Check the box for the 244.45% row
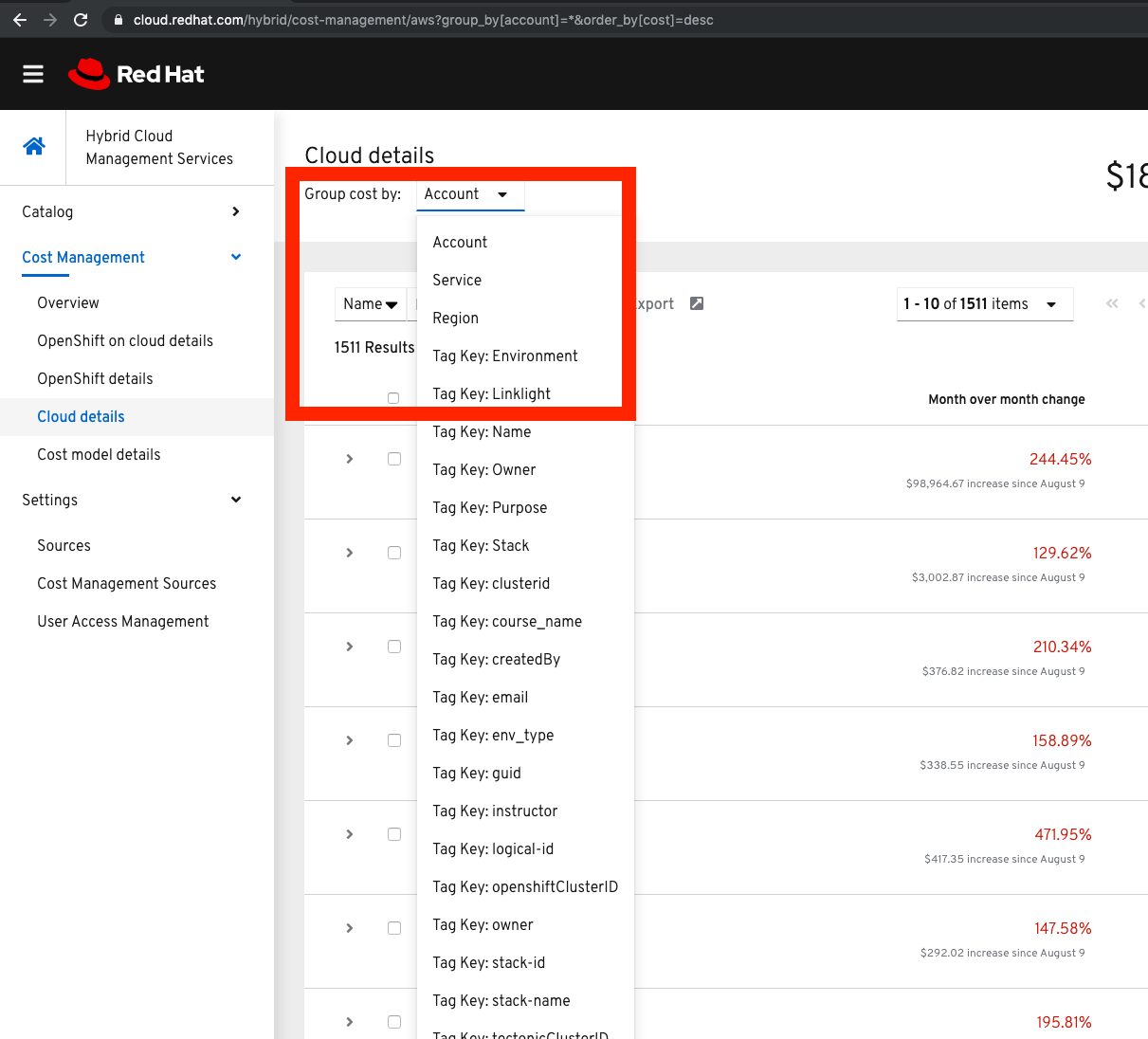Screen dimensions: 1148x1039 coord(394,459)
